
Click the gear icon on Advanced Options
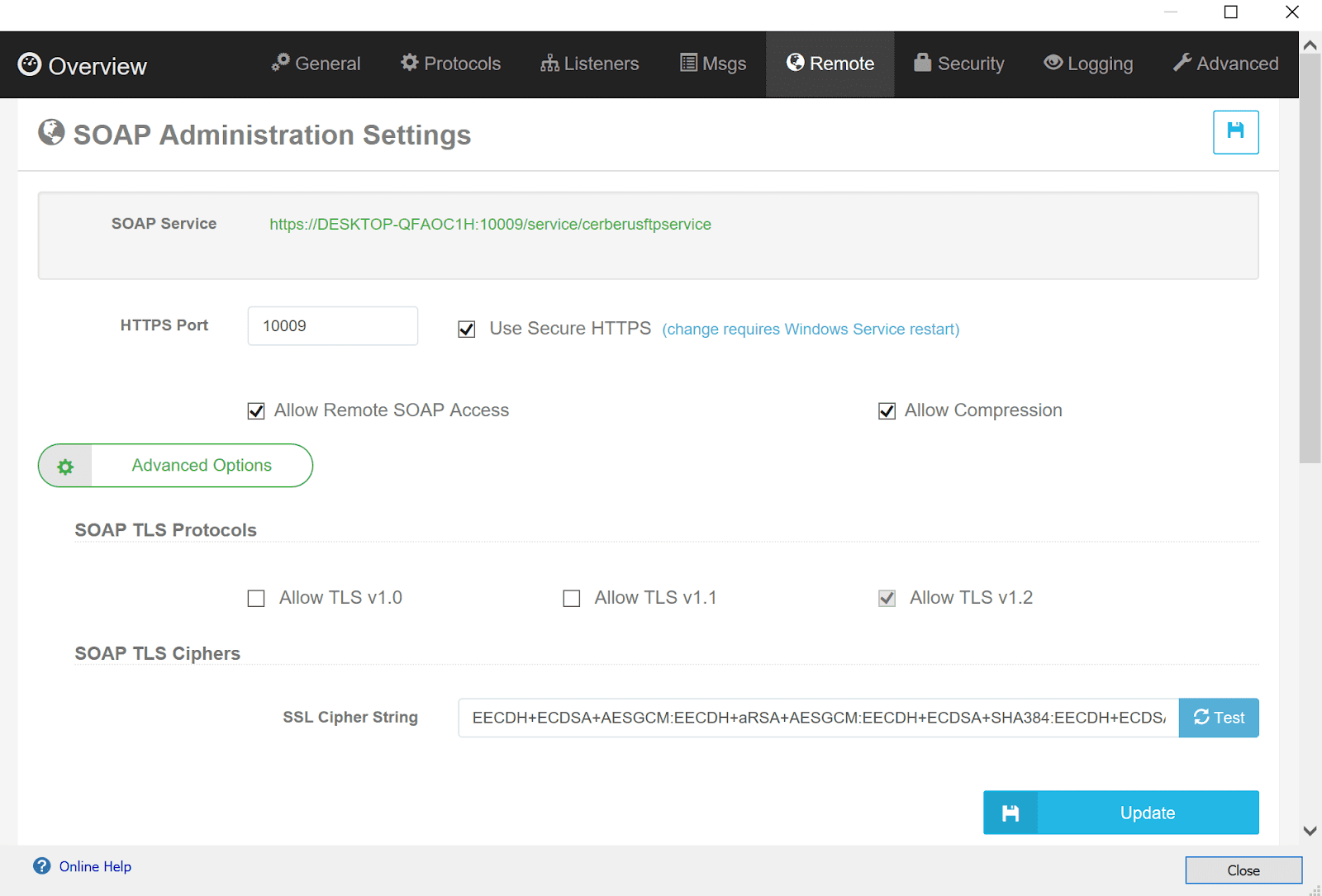pos(64,466)
